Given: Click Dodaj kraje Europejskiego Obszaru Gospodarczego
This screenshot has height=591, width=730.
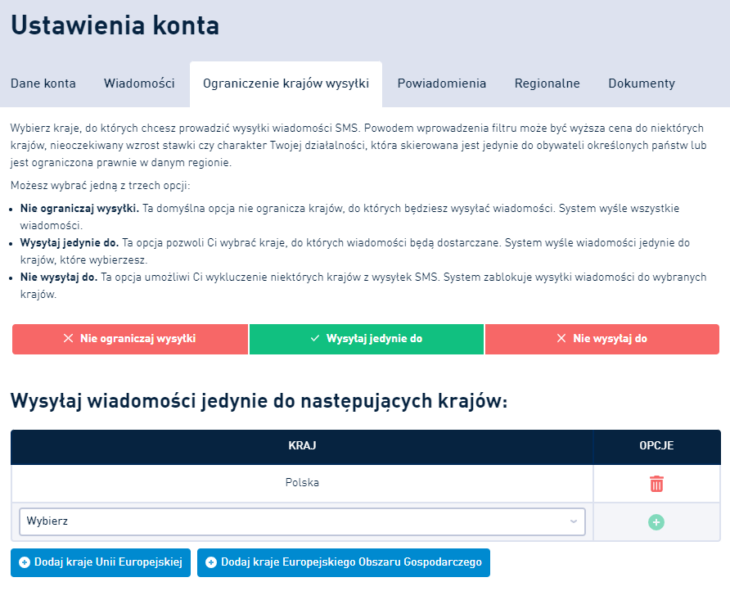Looking at the screenshot, I should click(344, 563).
